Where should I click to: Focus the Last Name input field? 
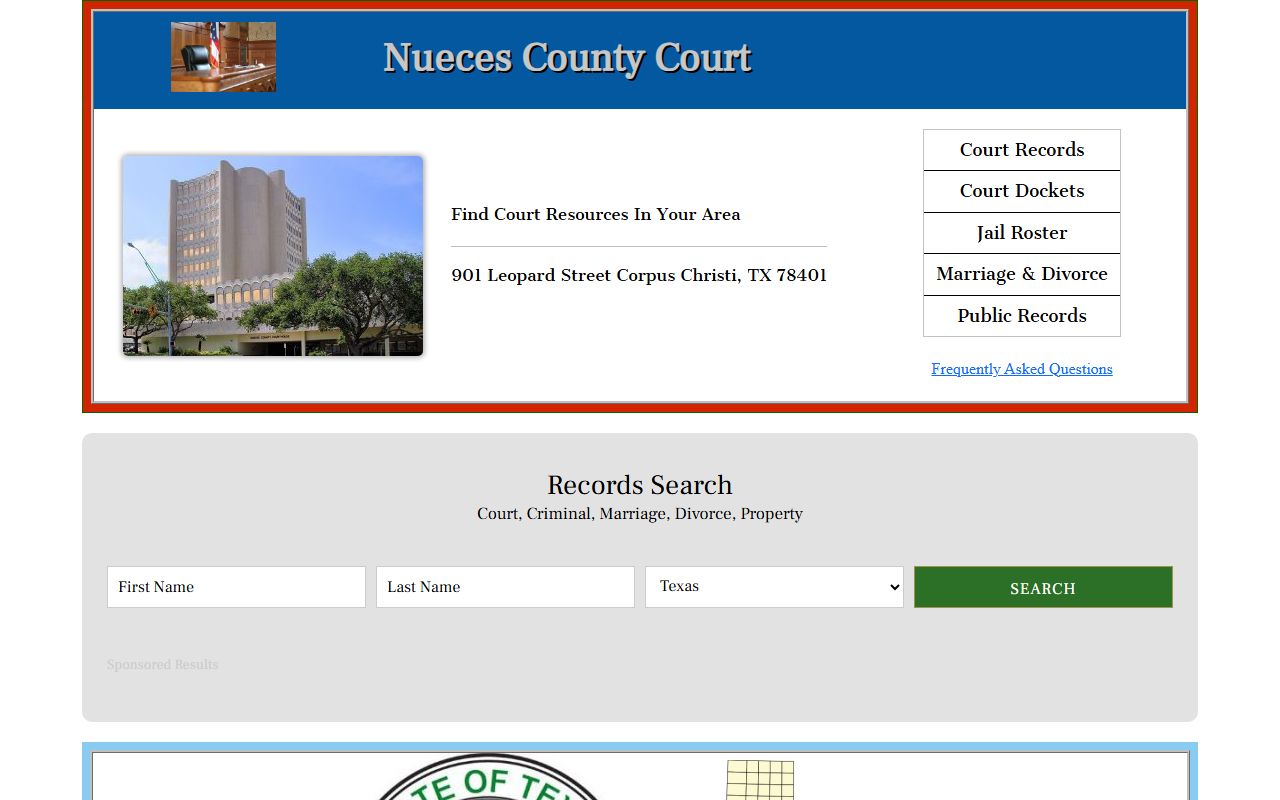[x=505, y=587]
